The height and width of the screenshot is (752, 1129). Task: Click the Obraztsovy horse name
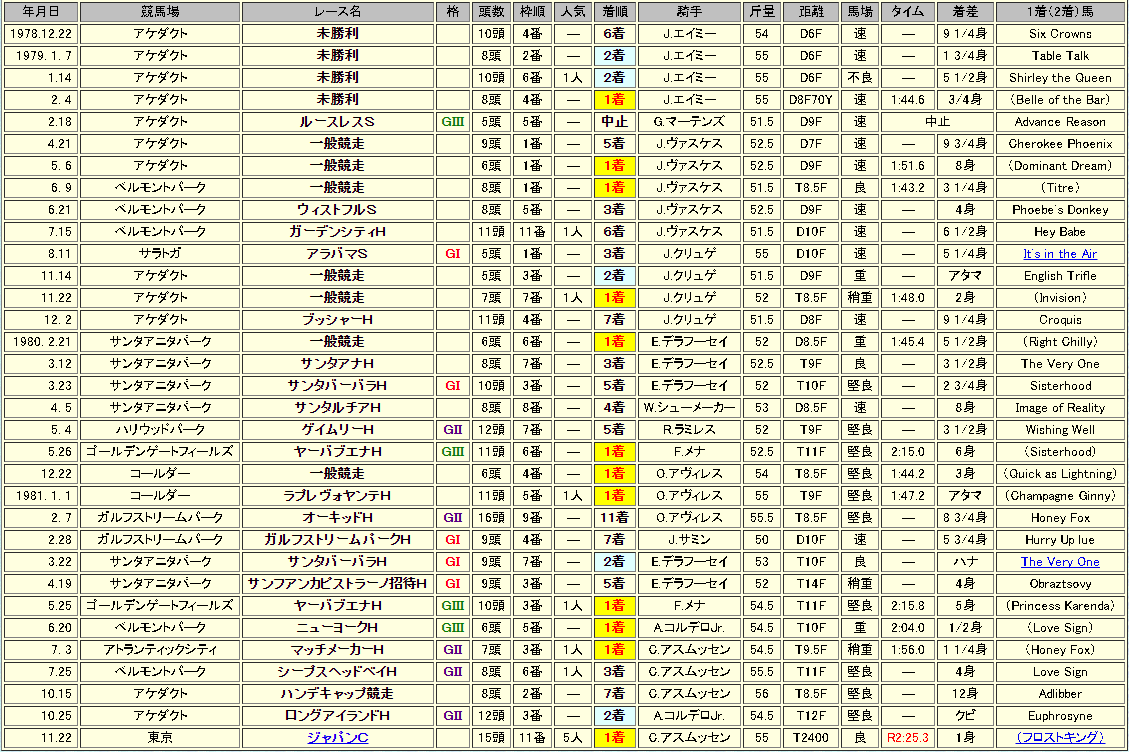tap(1060, 583)
